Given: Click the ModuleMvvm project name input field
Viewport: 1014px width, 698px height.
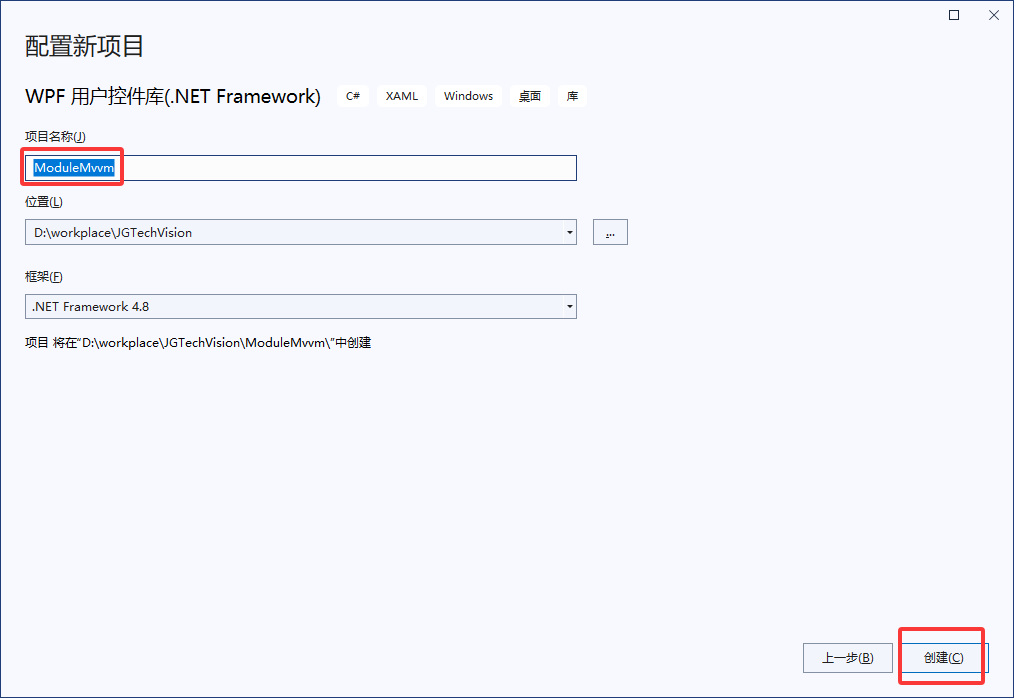Looking at the screenshot, I should pyautogui.click(x=300, y=167).
